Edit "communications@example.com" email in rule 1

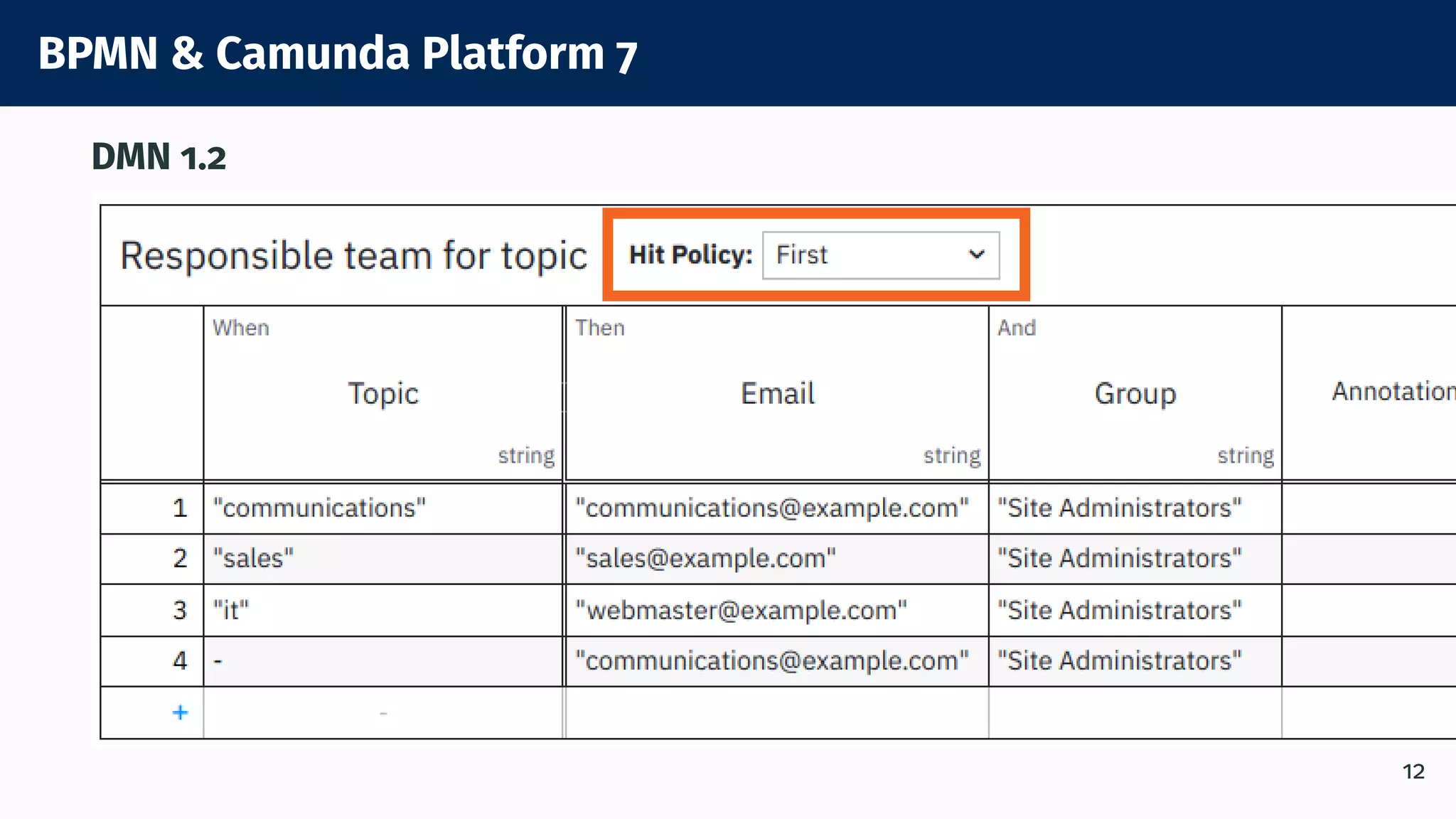(x=777, y=508)
